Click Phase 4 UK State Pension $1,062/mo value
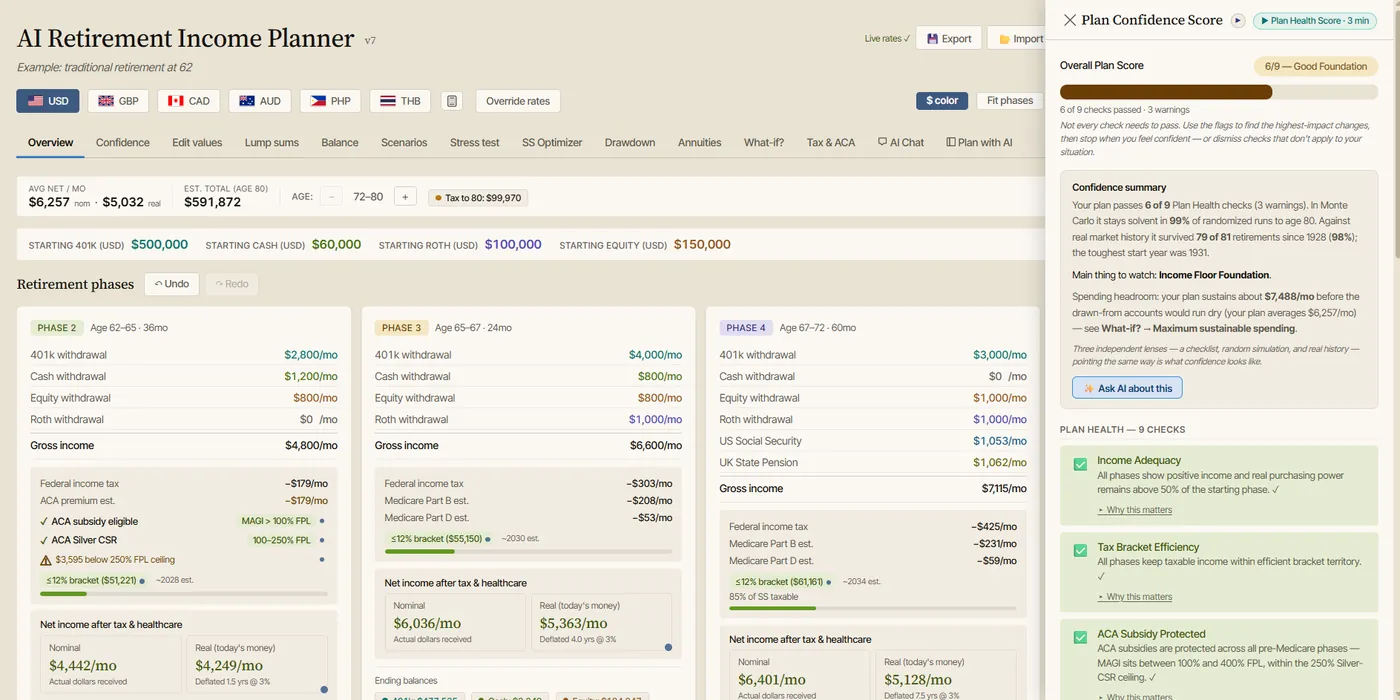The height and width of the screenshot is (700, 1400). point(1000,463)
